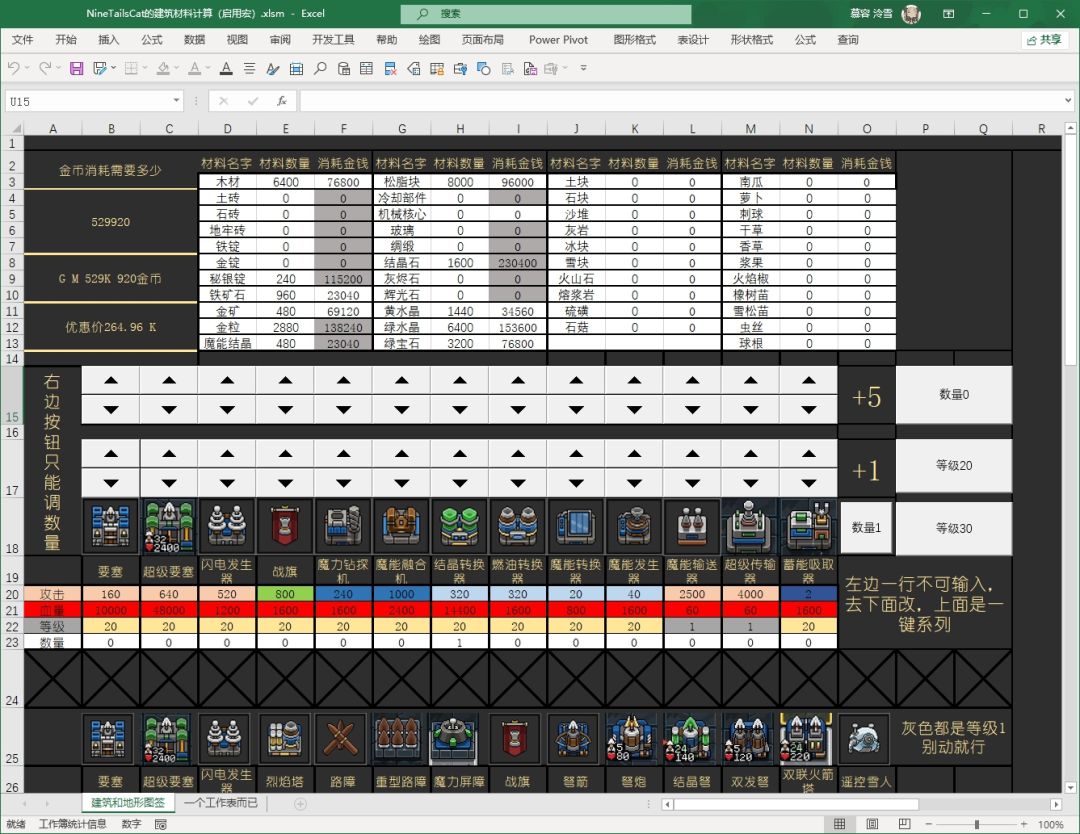Open the Name Box dropdown arrow
1080x834 pixels.
tap(176, 101)
